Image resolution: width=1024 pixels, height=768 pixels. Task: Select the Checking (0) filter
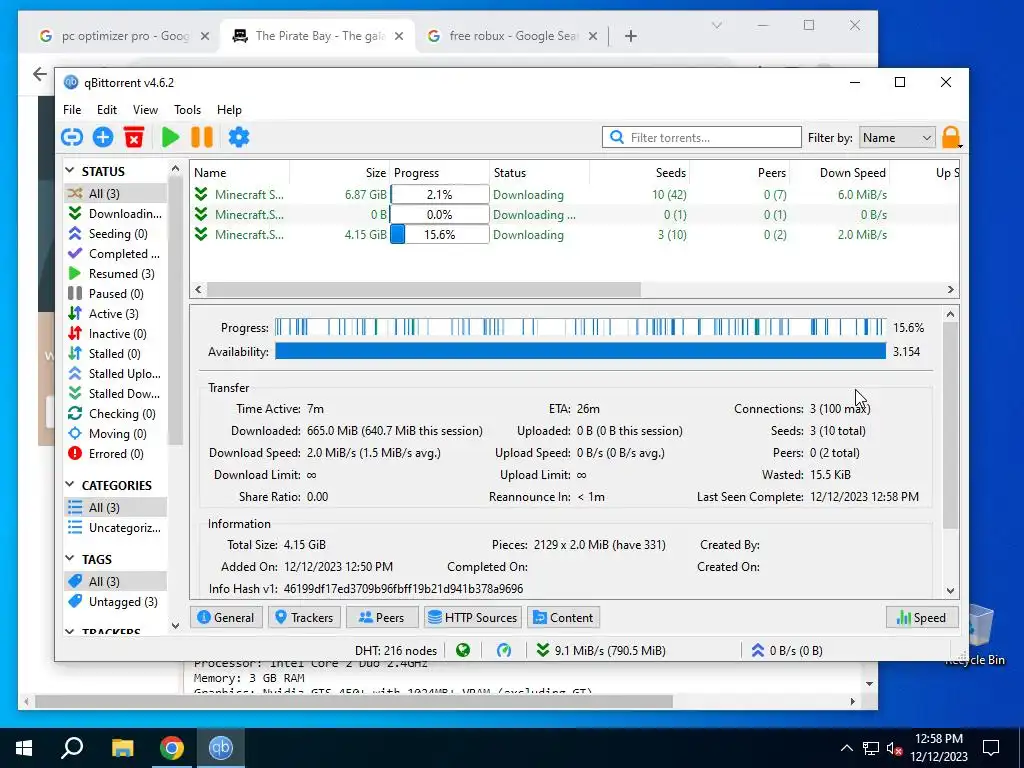tap(116, 414)
